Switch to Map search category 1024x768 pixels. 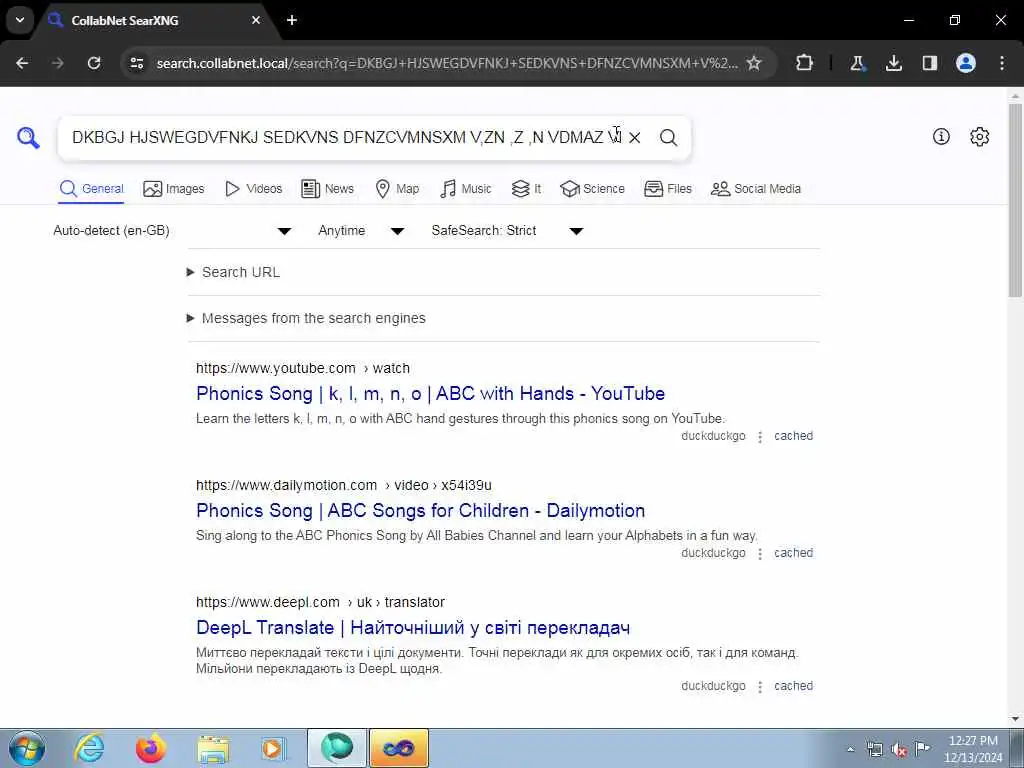pyautogui.click(x=397, y=189)
